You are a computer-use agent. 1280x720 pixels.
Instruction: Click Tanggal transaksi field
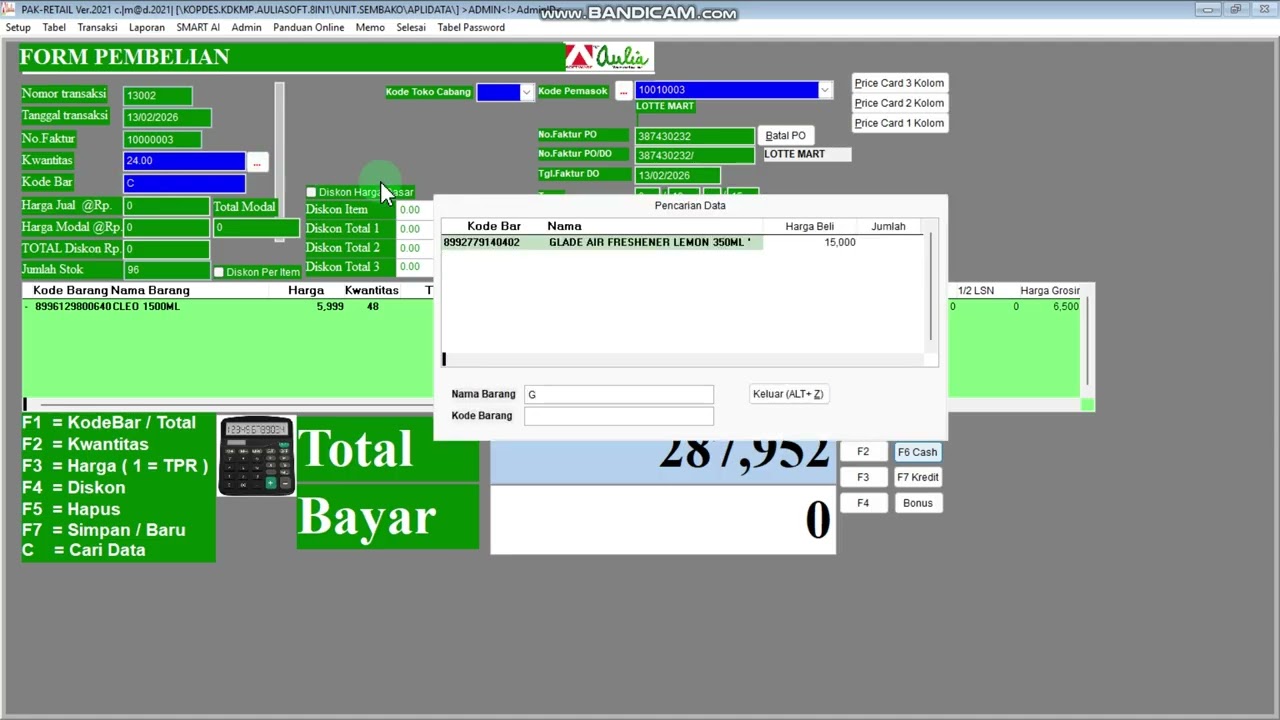(167, 117)
